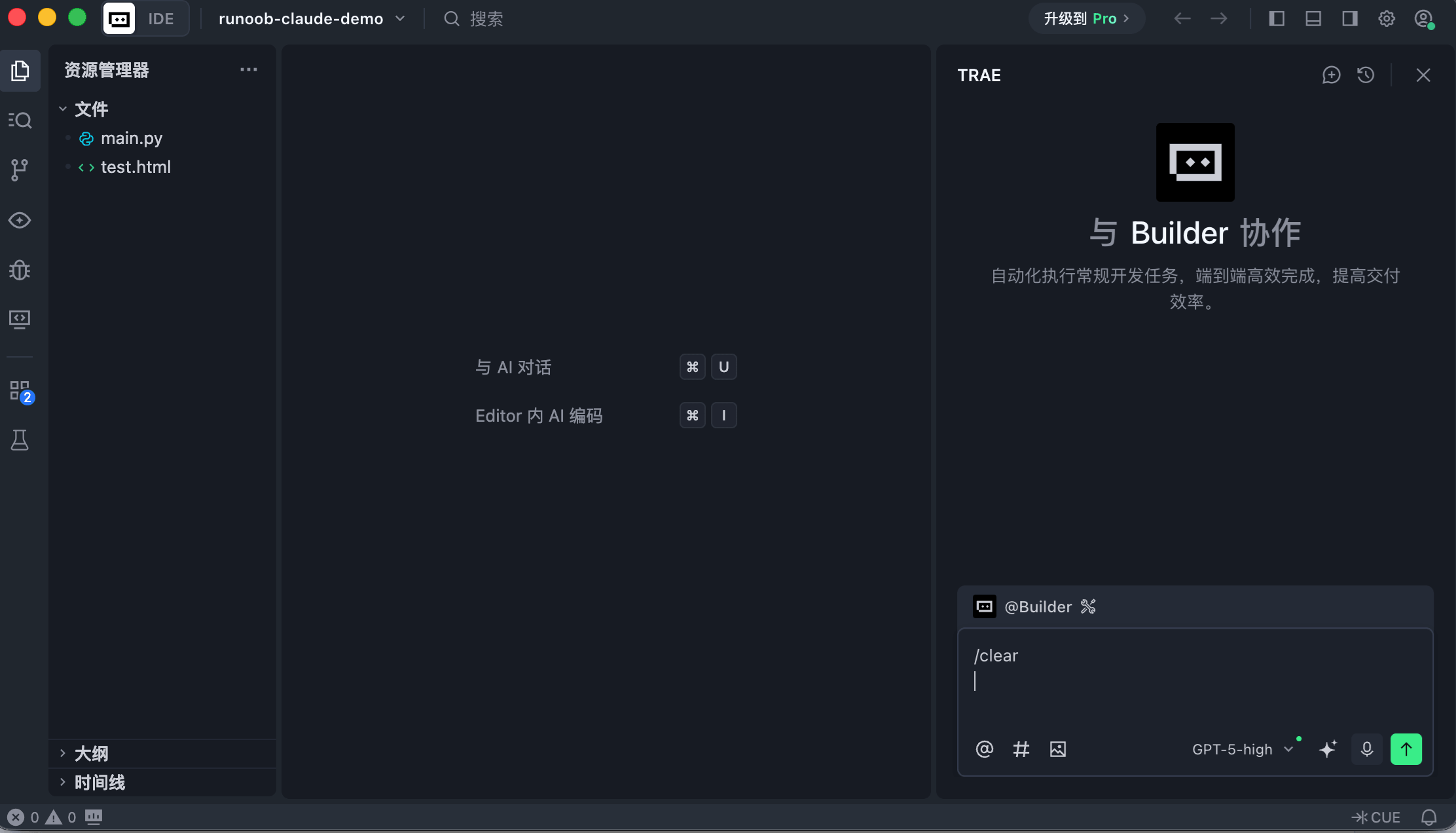Click the # context icon in chat

pyautogui.click(x=1021, y=749)
